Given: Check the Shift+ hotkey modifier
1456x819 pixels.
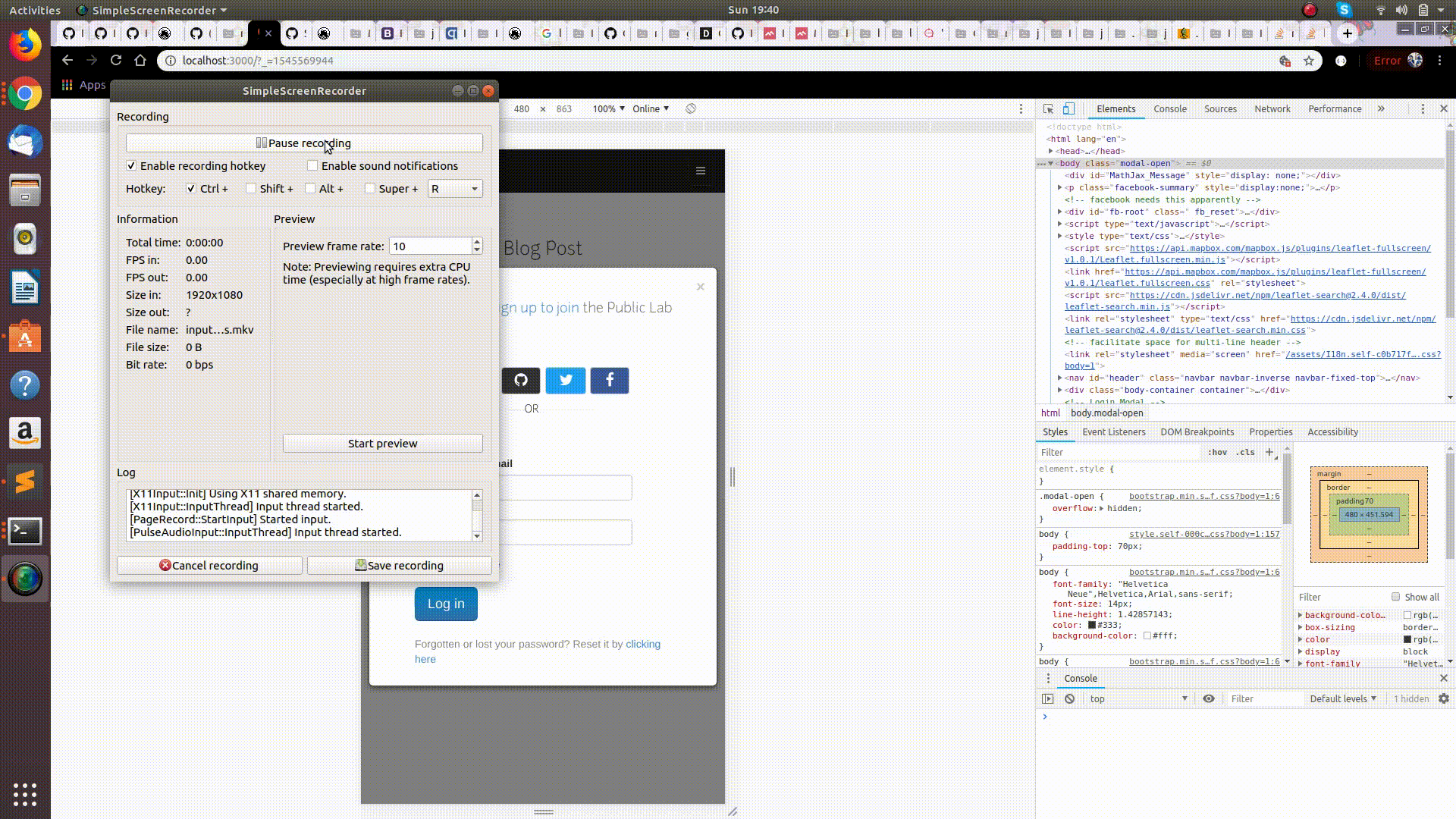Looking at the screenshot, I should point(250,188).
